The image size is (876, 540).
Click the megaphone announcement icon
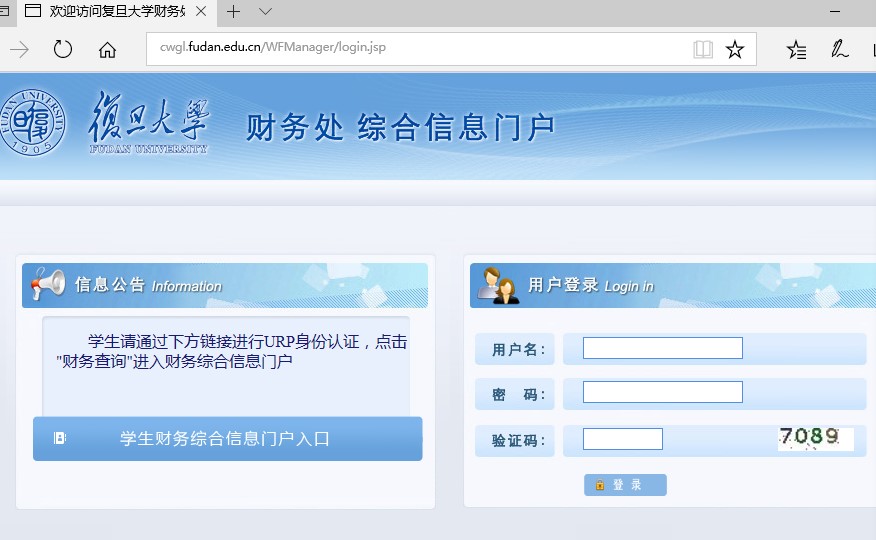48,283
